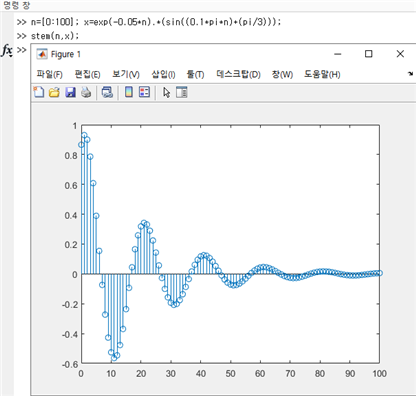420x396 pixels.
Task: Open the 창(W) menu
Action: (x=282, y=74)
